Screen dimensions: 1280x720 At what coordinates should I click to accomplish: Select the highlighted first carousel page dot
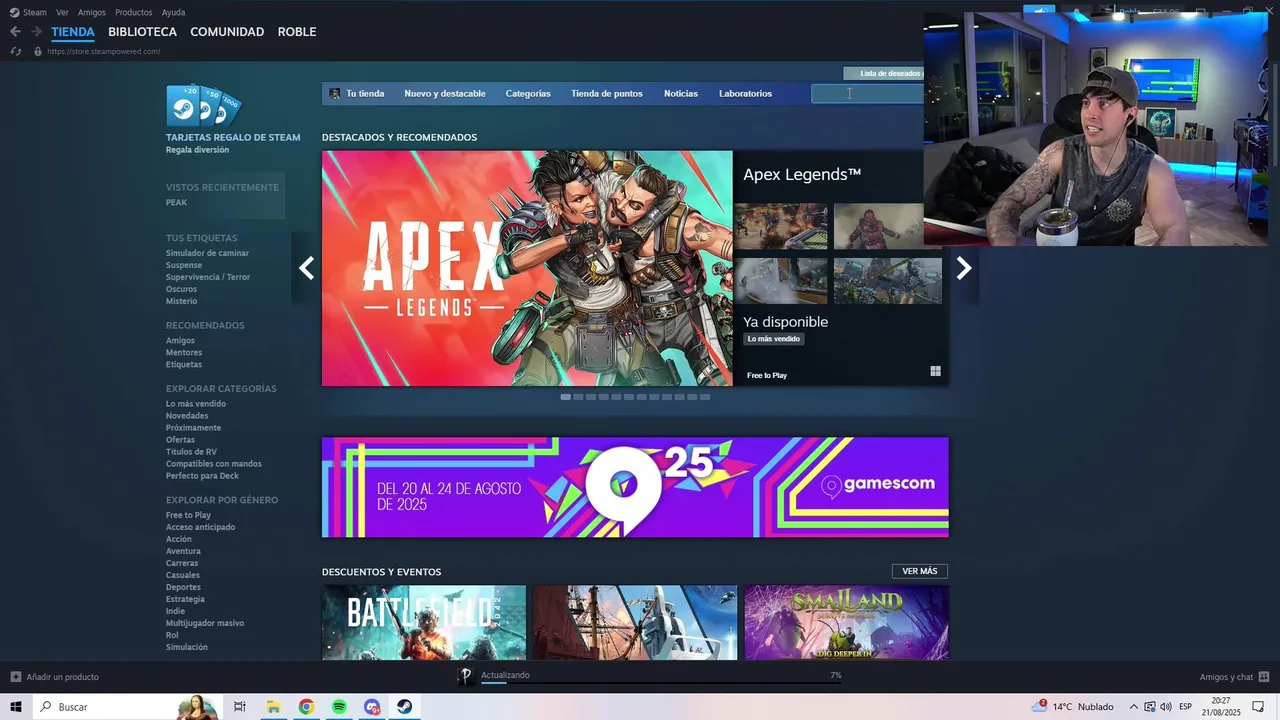566,397
